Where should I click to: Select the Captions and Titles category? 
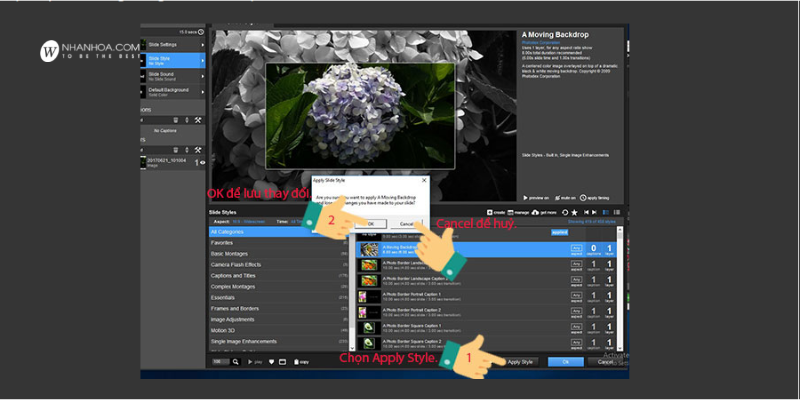pyautogui.click(x=279, y=276)
